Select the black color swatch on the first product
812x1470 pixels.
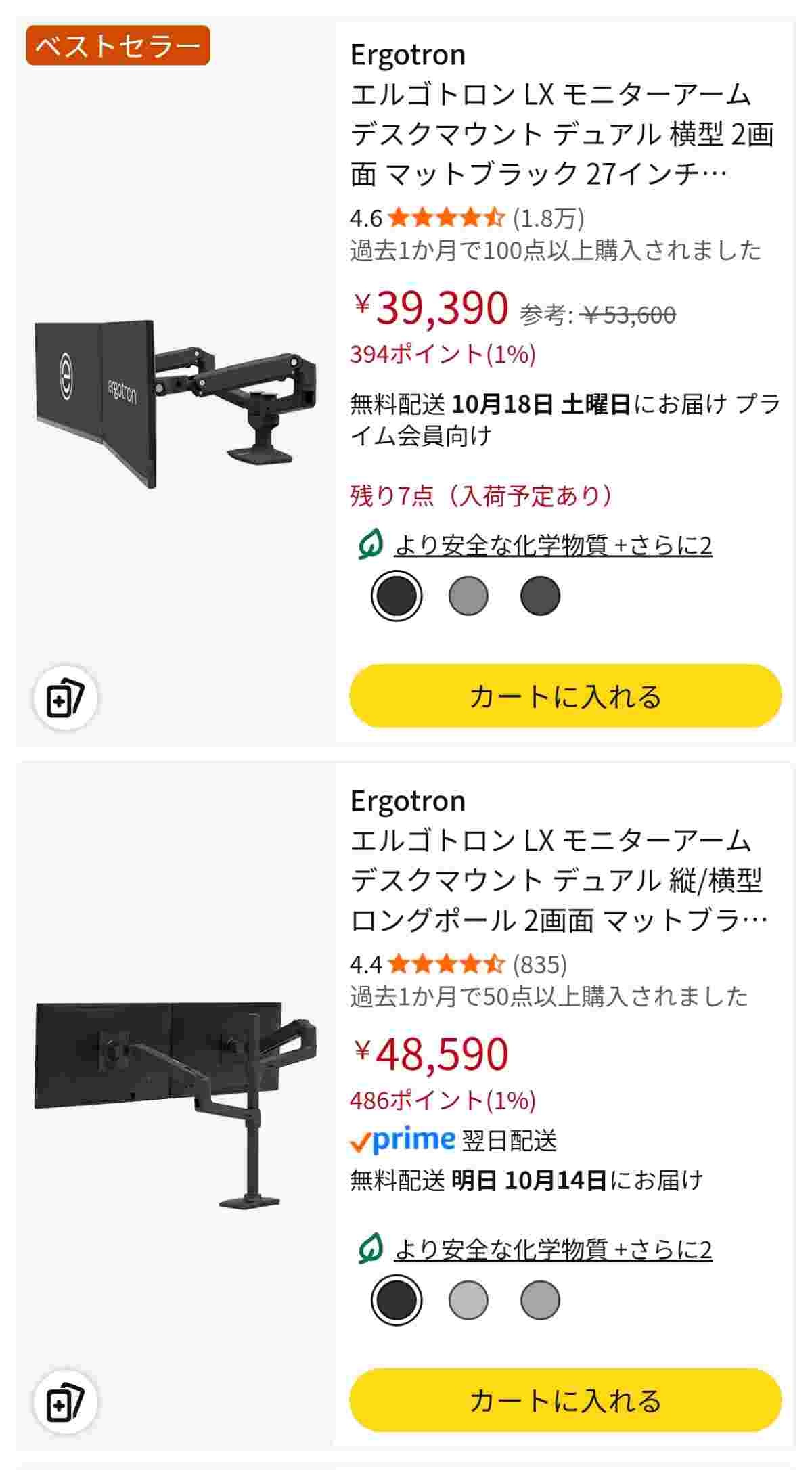tap(397, 596)
